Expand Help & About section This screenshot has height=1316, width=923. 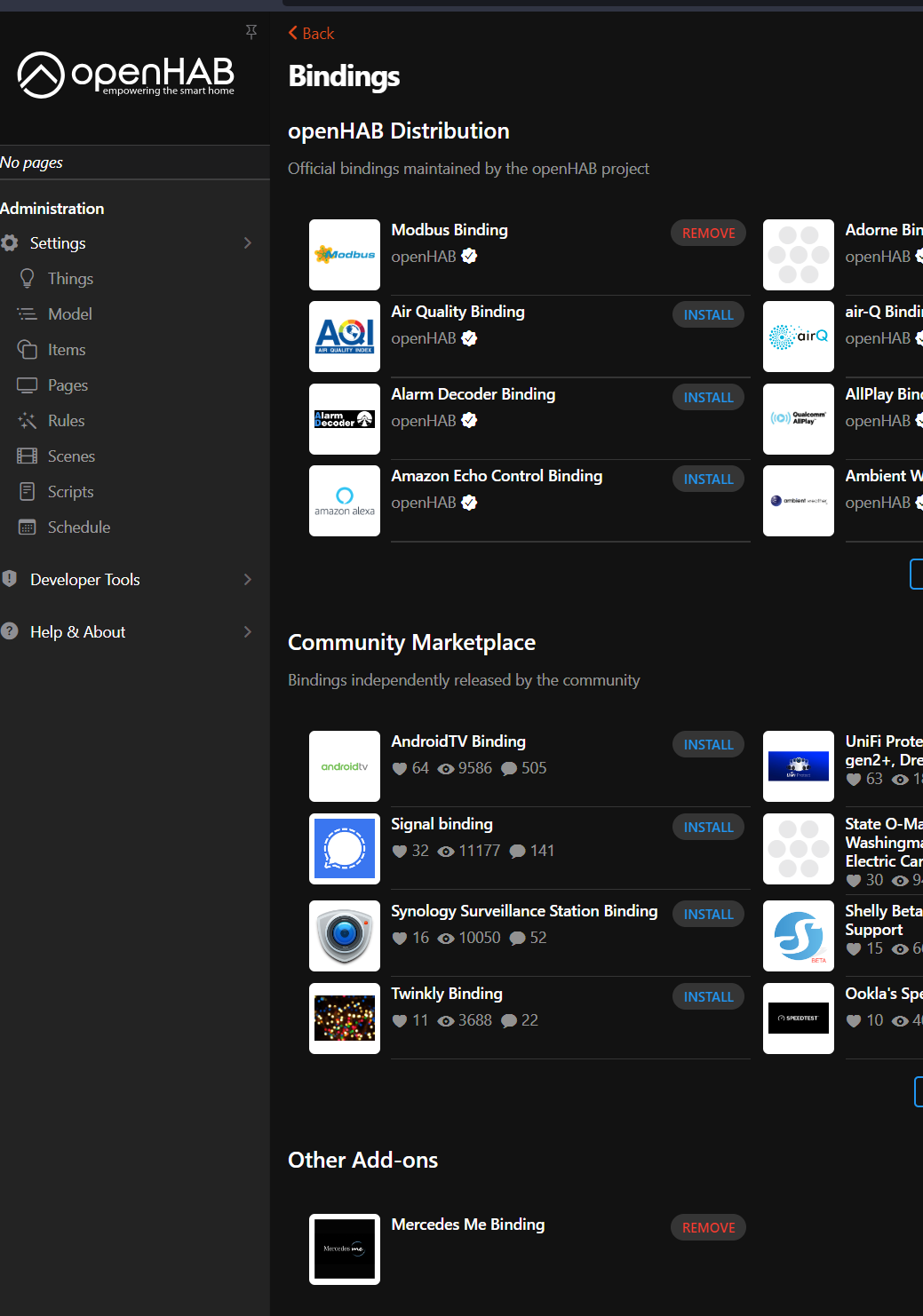[x=248, y=632]
